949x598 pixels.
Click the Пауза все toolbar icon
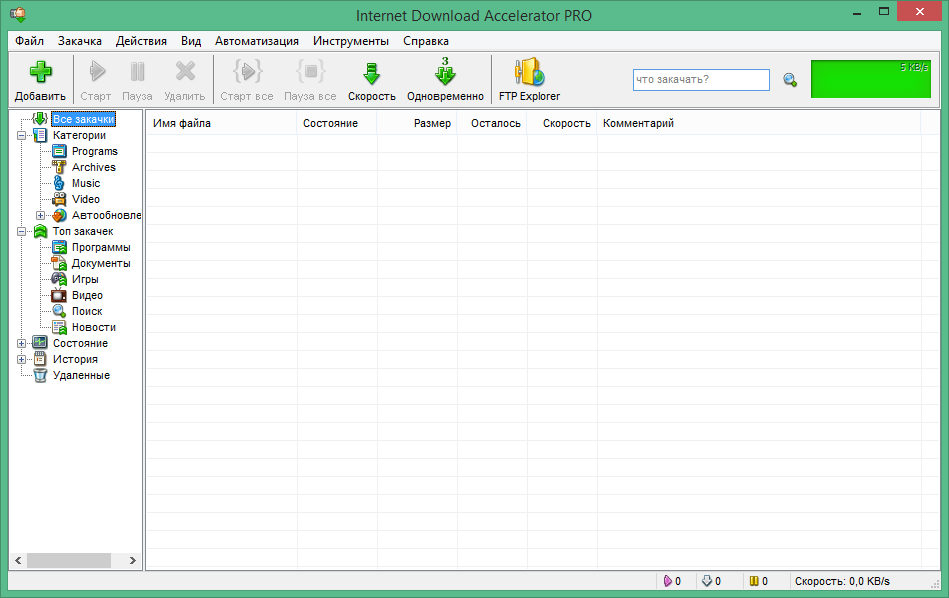coord(310,71)
